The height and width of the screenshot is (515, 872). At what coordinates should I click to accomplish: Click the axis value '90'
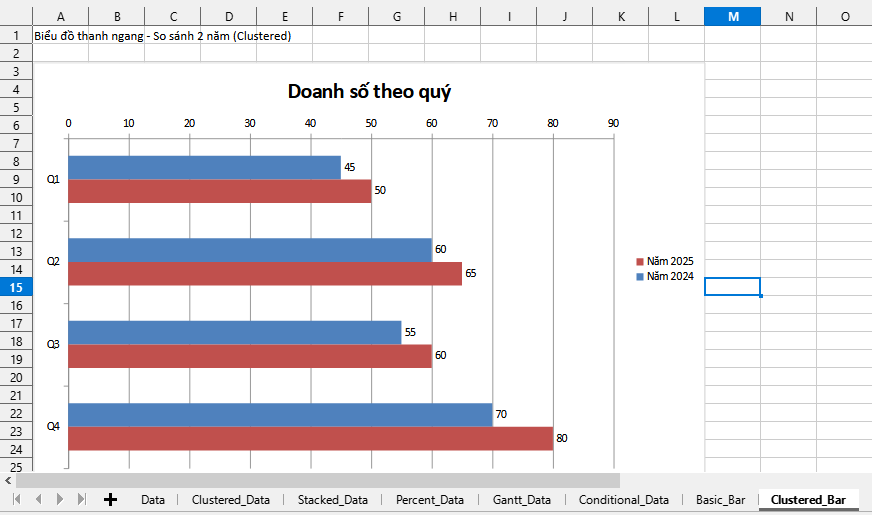613,123
